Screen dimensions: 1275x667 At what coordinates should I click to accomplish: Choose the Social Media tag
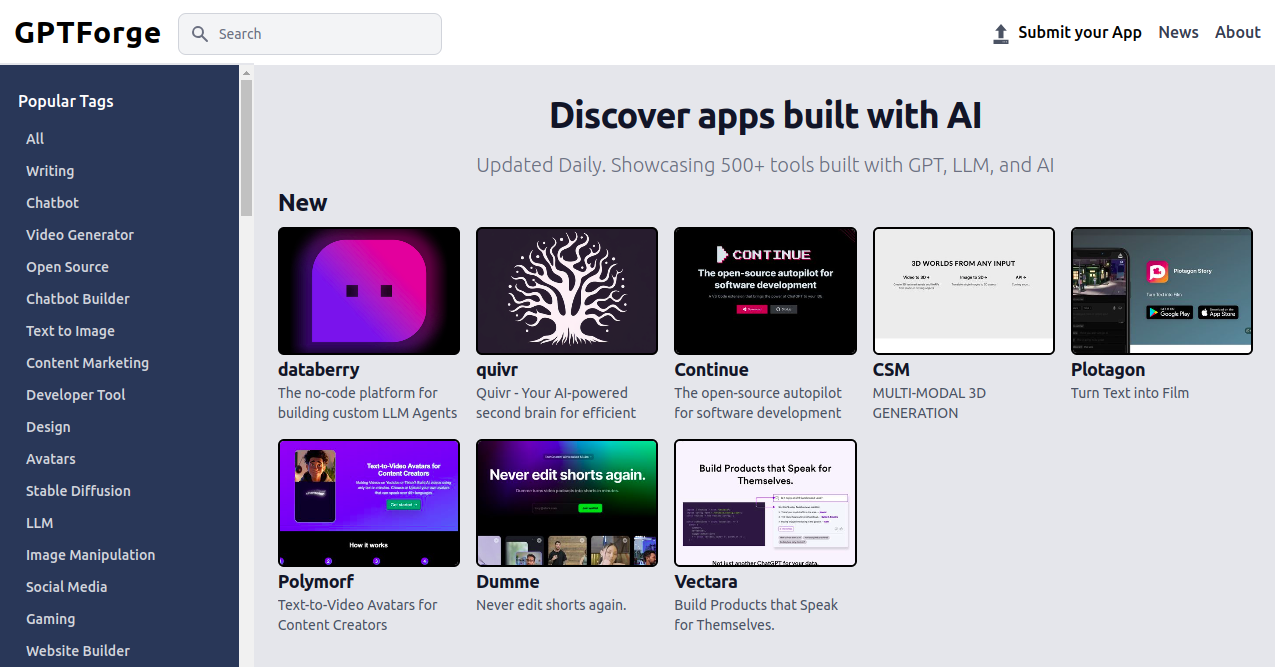tap(66, 587)
